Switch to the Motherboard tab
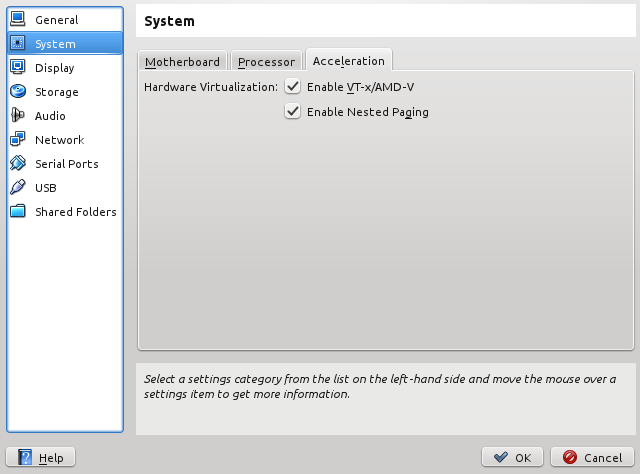This screenshot has height=474, width=640. pyautogui.click(x=182, y=62)
